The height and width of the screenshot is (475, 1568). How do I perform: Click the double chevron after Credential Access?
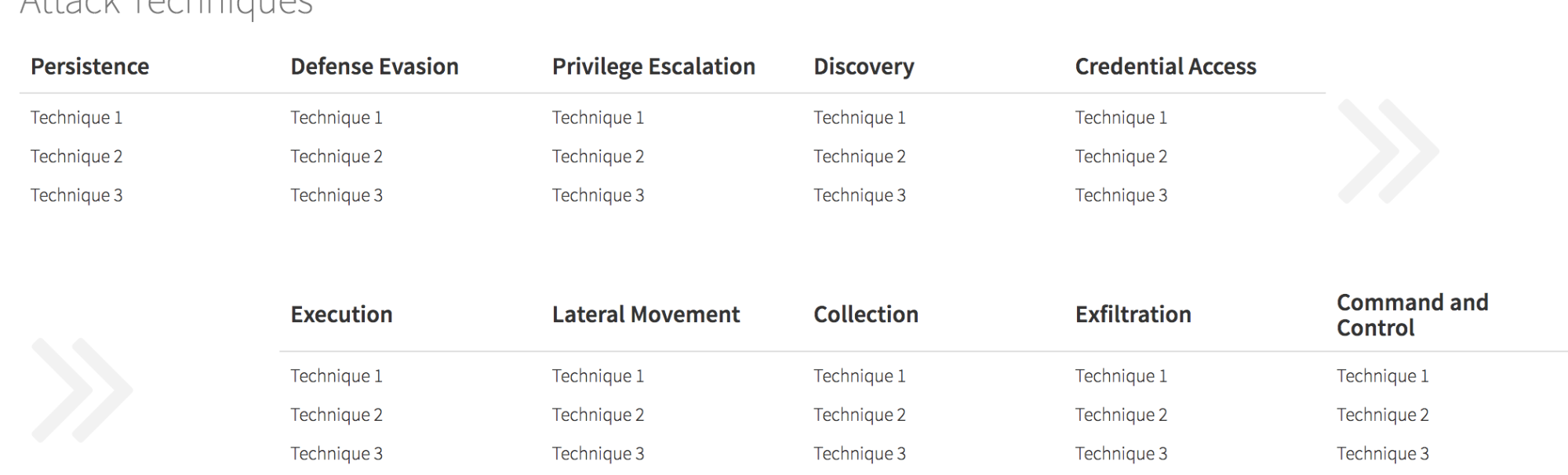tap(1388, 150)
